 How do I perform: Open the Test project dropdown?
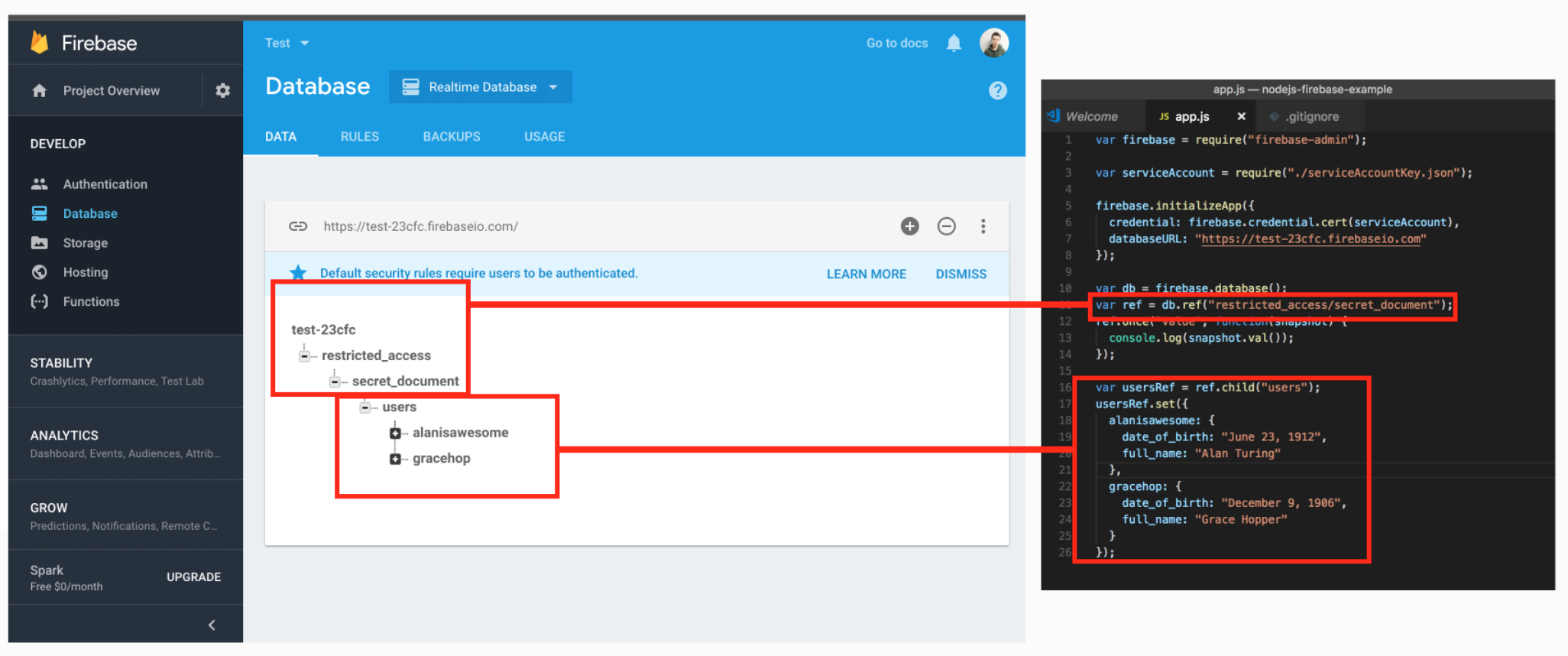point(287,43)
